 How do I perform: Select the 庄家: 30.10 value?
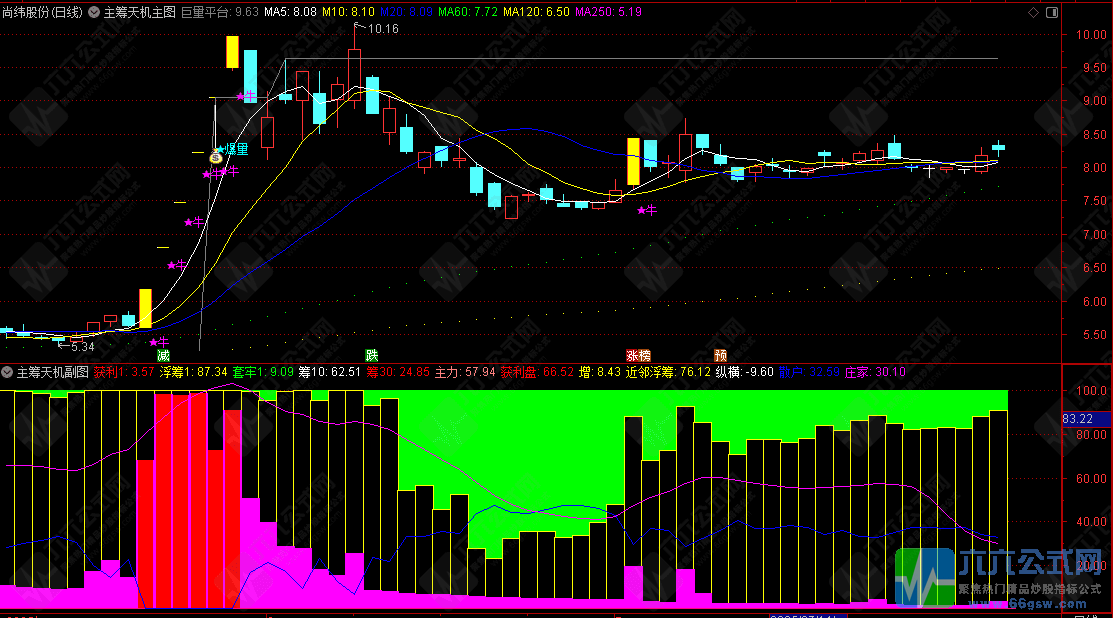pos(875,372)
